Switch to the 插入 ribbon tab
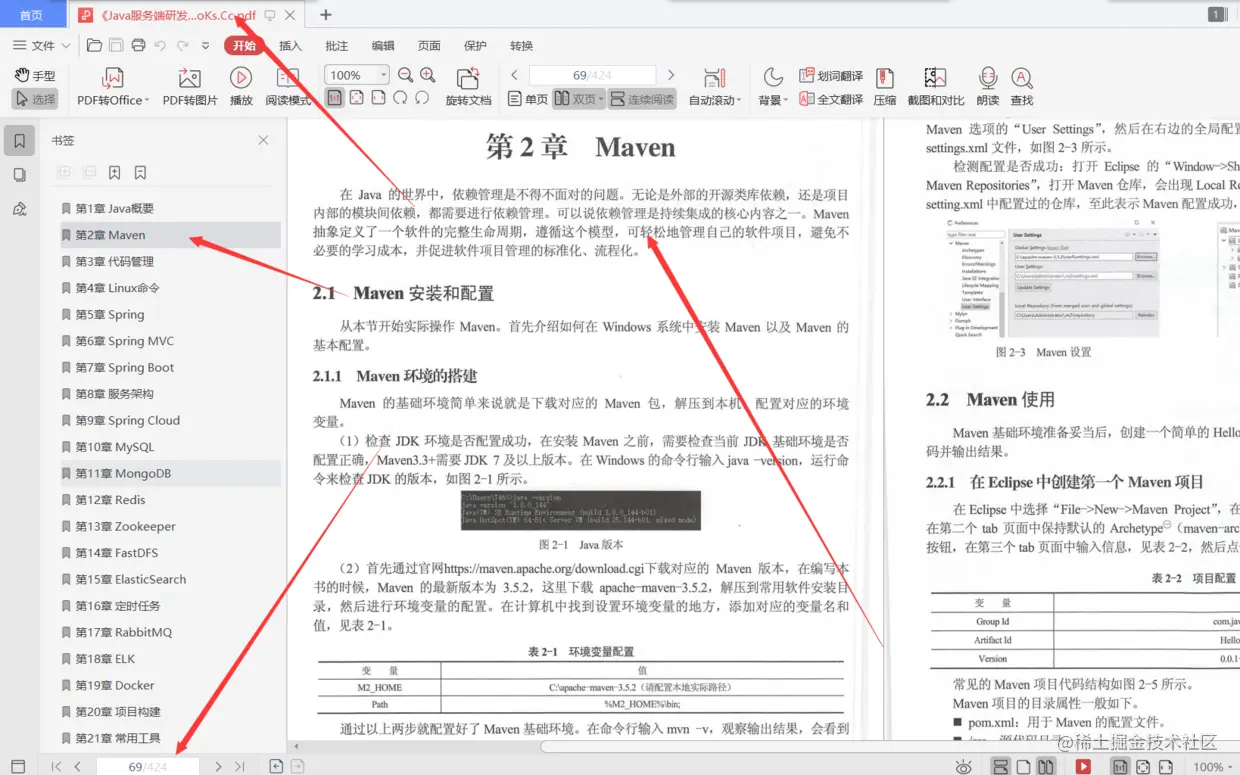 tap(290, 45)
